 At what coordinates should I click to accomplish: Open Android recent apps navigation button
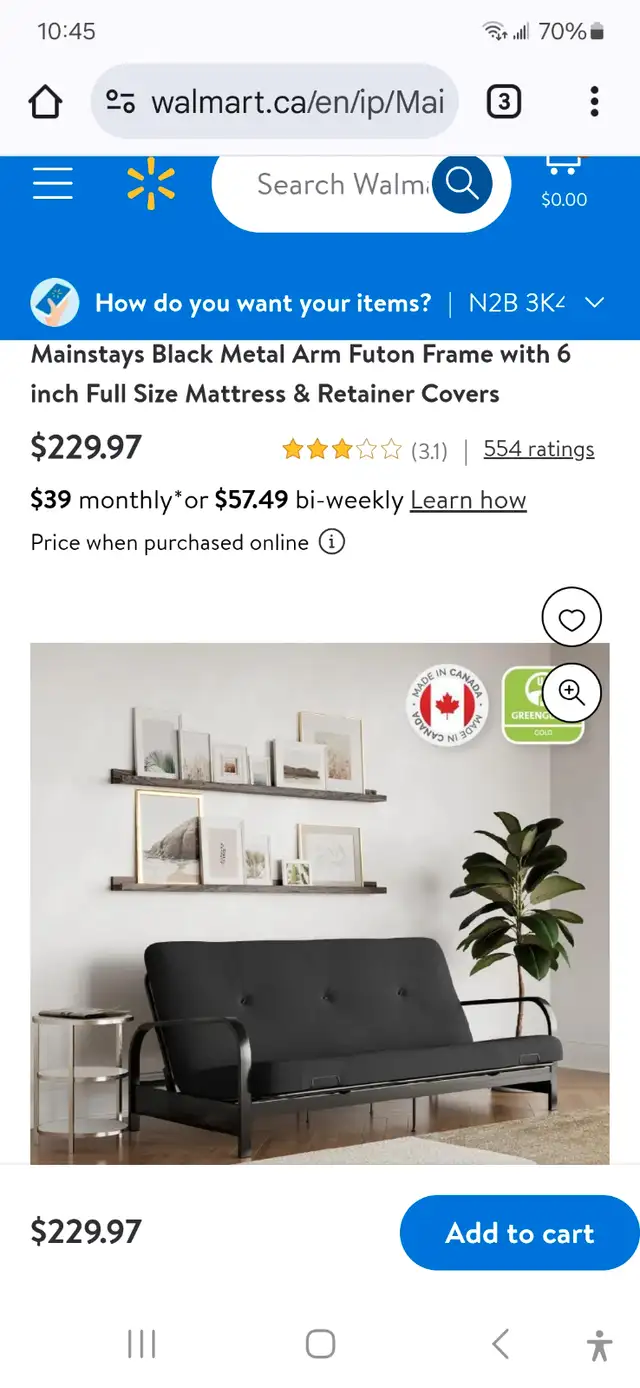pyautogui.click(x=142, y=1343)
